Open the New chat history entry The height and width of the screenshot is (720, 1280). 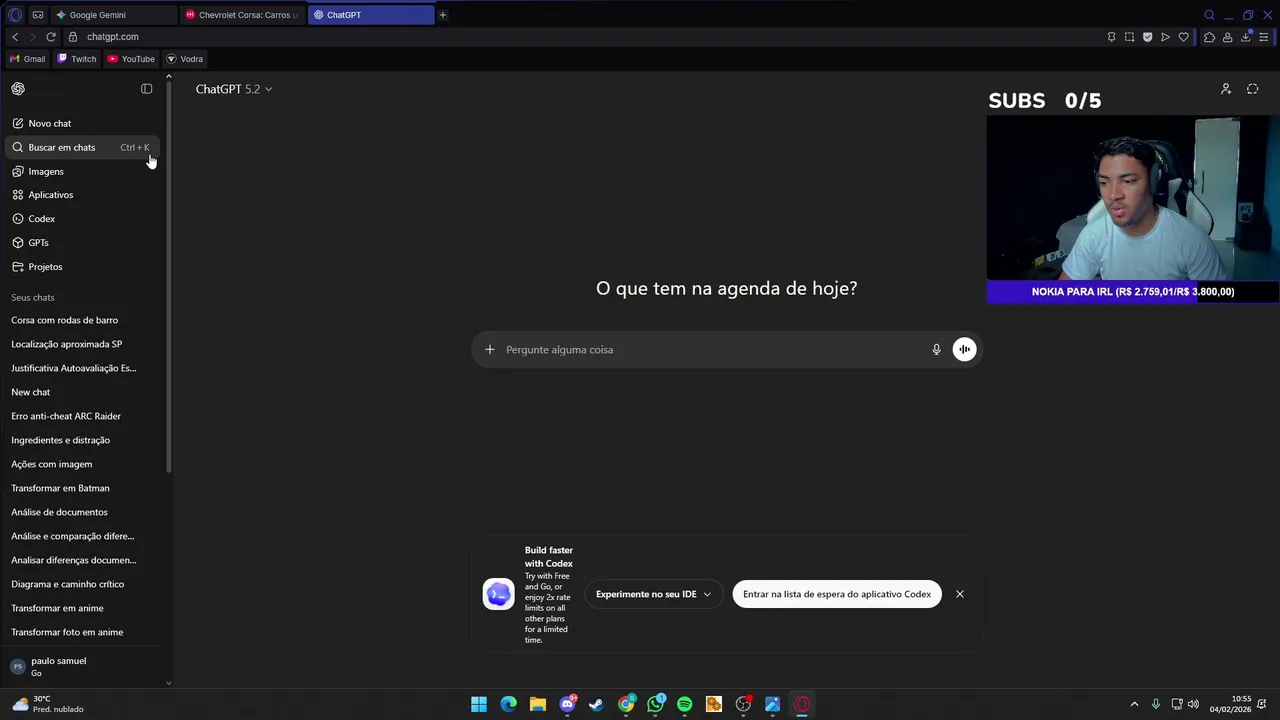(x=82, y=392)
